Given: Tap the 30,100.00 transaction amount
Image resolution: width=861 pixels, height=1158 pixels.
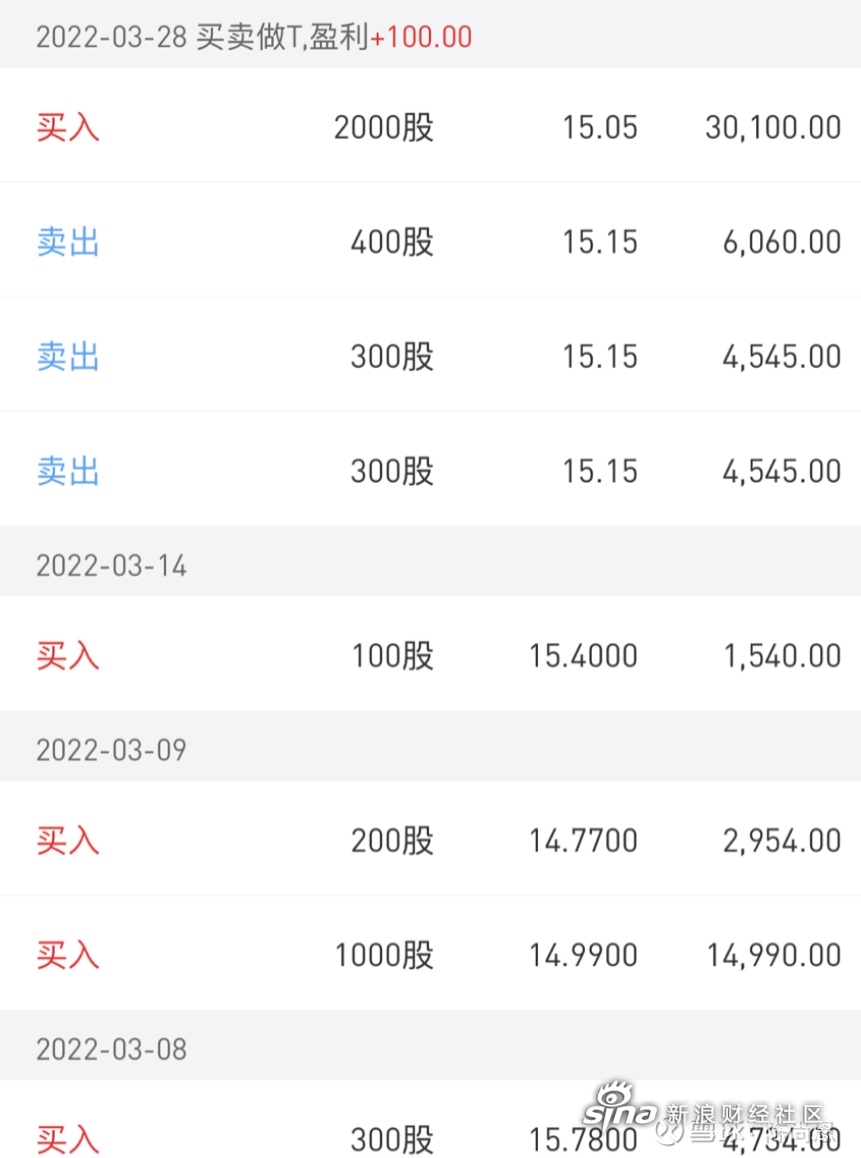Looking at the screenshot, I should coord(773,128).
